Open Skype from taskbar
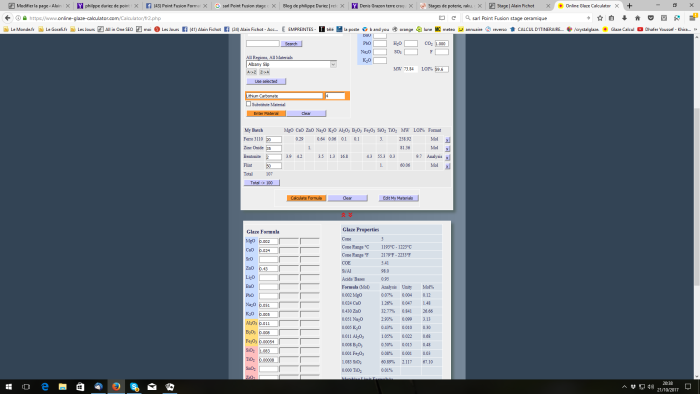 [x=134, y=387]
